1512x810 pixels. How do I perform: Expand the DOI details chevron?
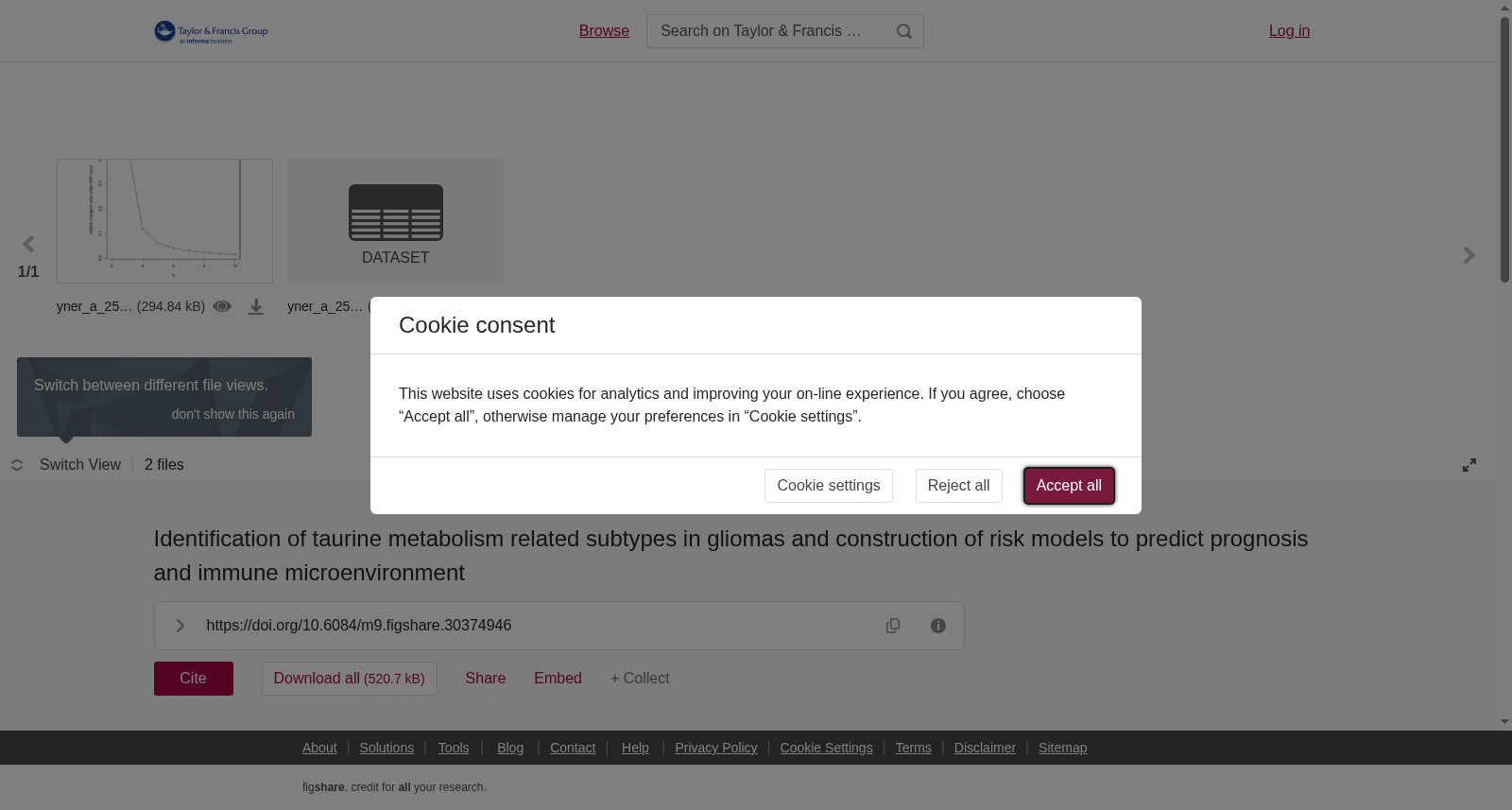click(x=180, y=626)
